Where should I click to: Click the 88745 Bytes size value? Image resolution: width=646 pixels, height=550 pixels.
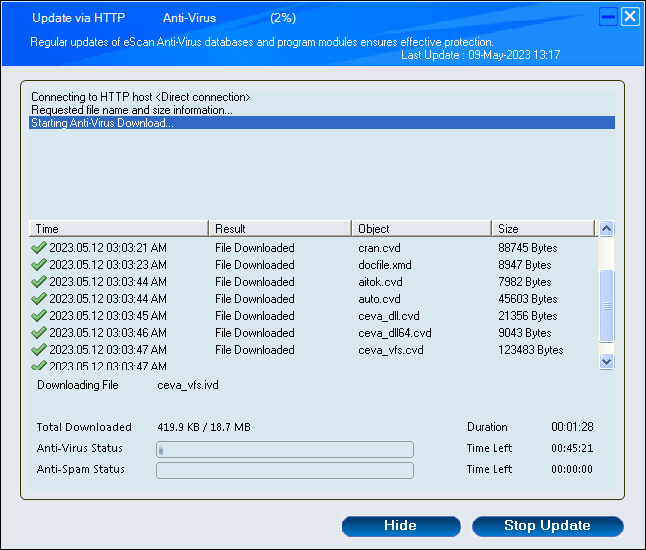[528, 248]
